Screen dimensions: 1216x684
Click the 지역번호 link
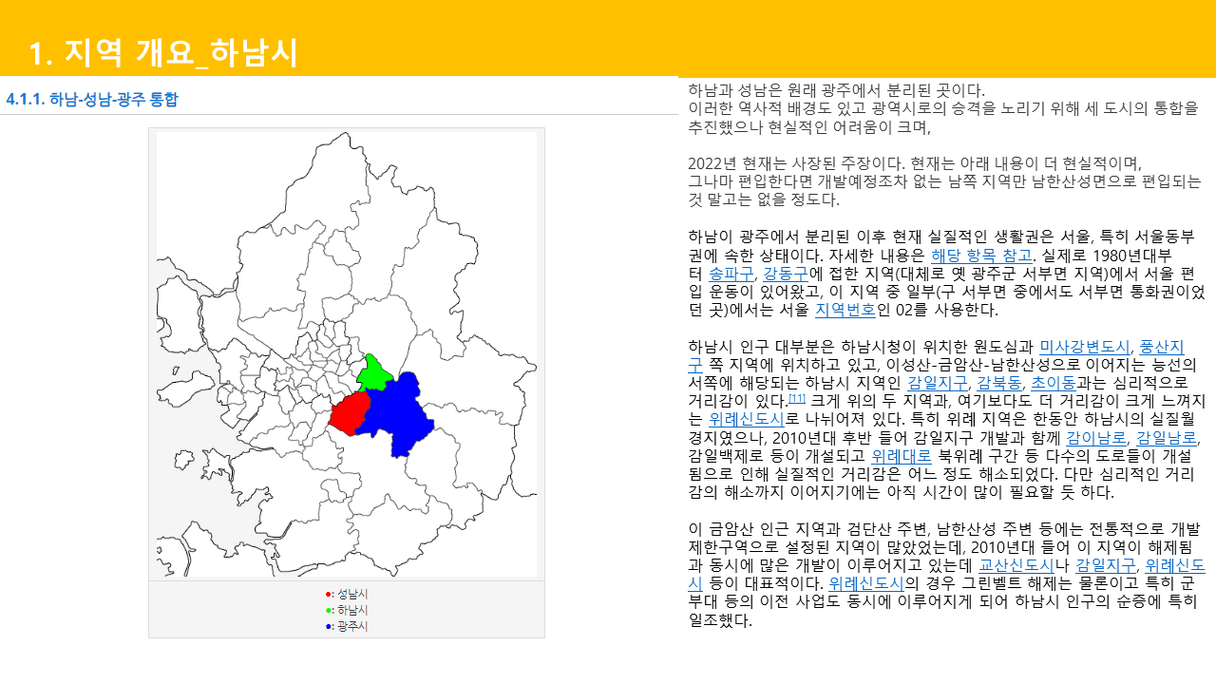tap(845, 310)
